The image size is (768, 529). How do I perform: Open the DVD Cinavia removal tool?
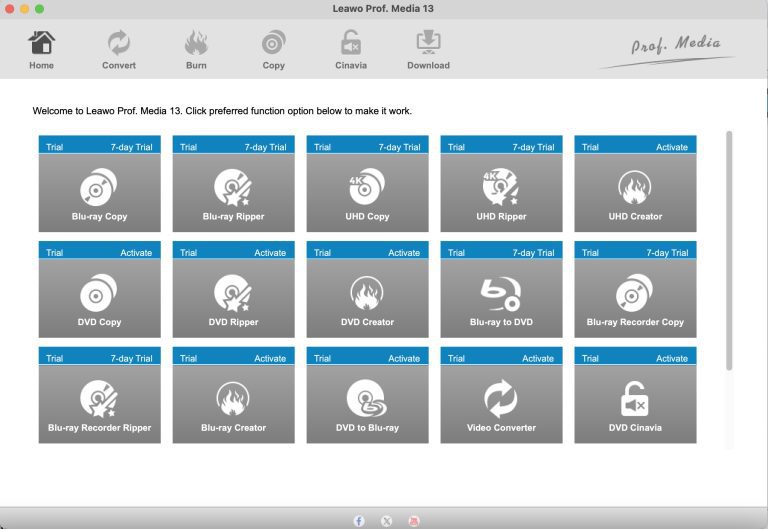[x=635, y=404]
